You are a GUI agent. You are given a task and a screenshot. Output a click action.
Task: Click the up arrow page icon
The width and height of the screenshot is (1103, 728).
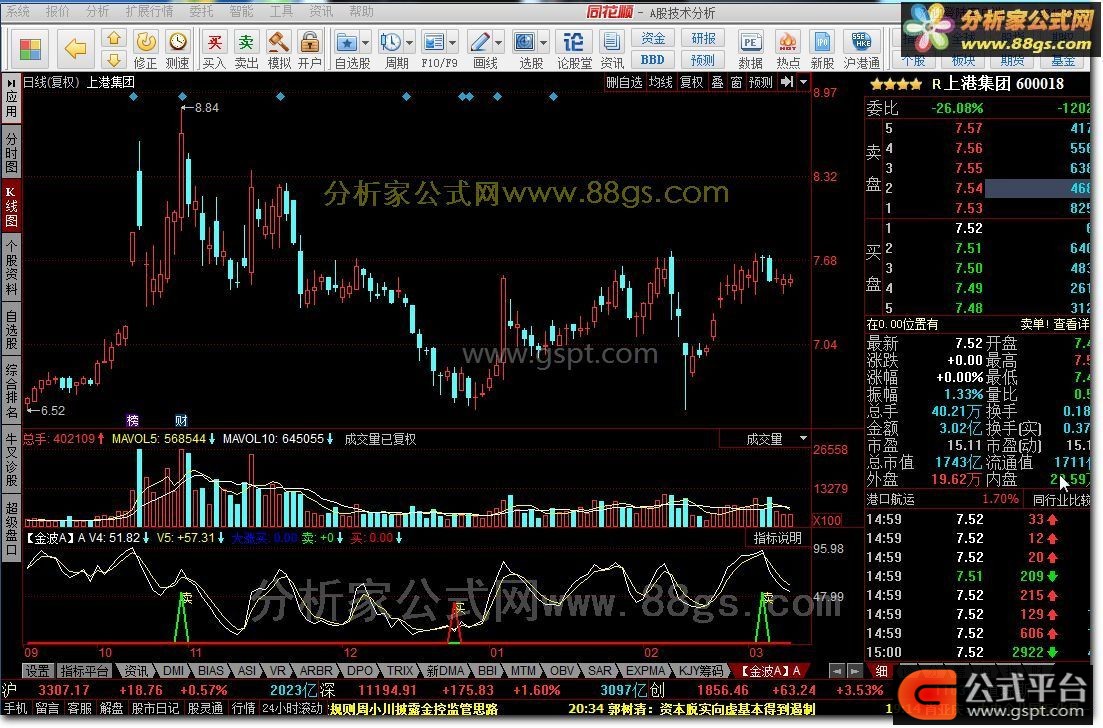tap(114, 38)
